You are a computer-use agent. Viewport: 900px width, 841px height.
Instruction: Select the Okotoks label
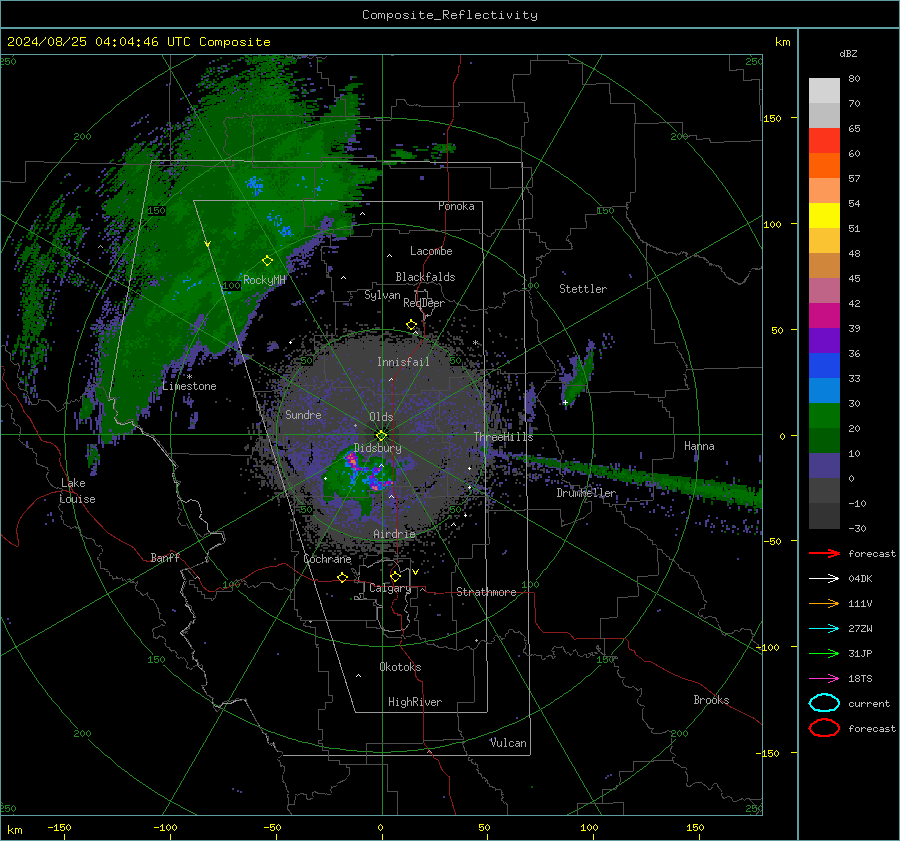pos(400,667)
